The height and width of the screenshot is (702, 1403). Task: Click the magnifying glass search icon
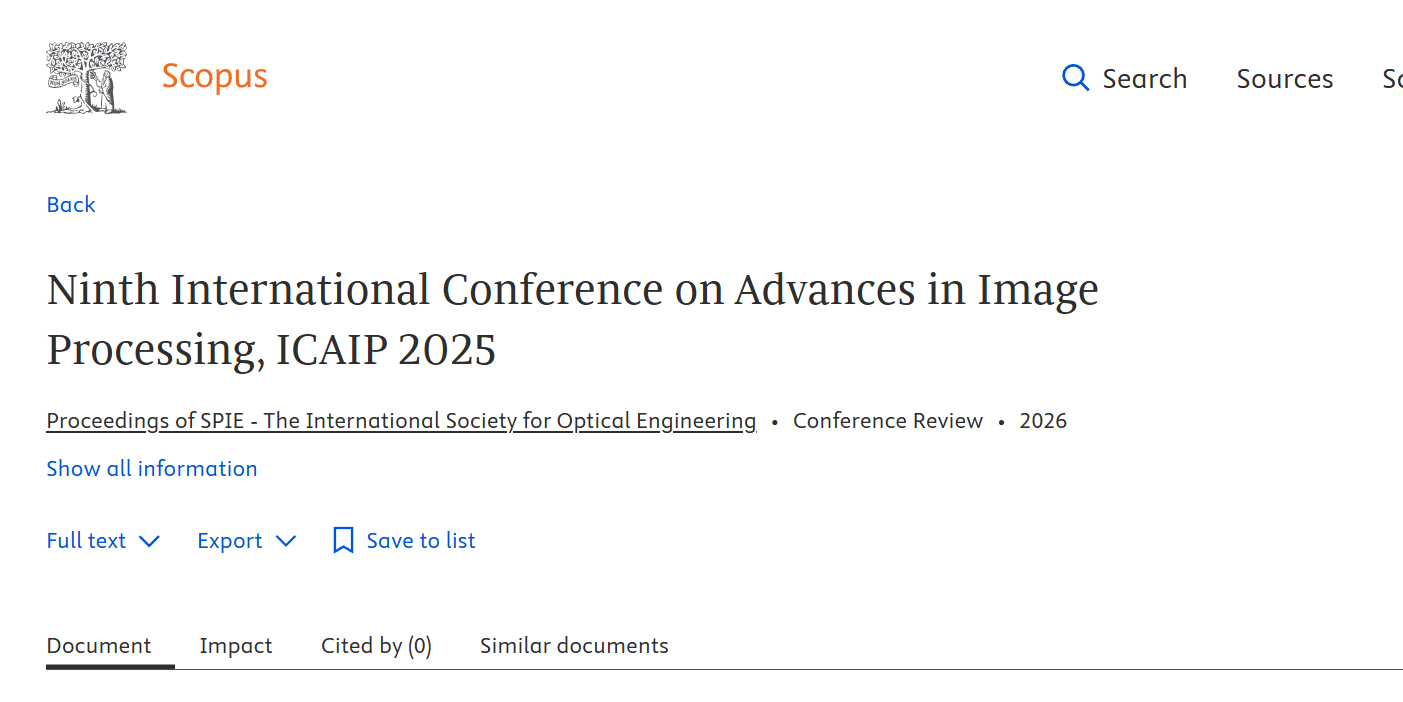coord(1075,78)
